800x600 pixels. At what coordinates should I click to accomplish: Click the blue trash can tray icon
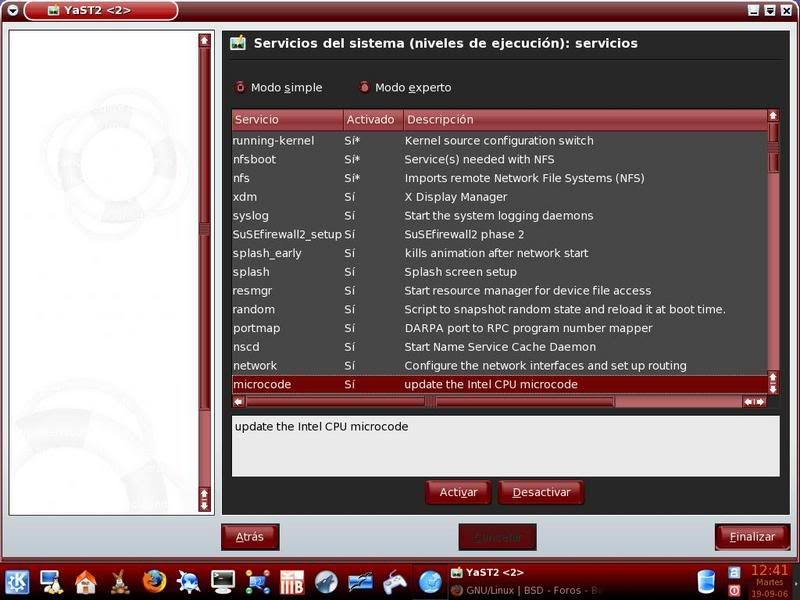706,581
